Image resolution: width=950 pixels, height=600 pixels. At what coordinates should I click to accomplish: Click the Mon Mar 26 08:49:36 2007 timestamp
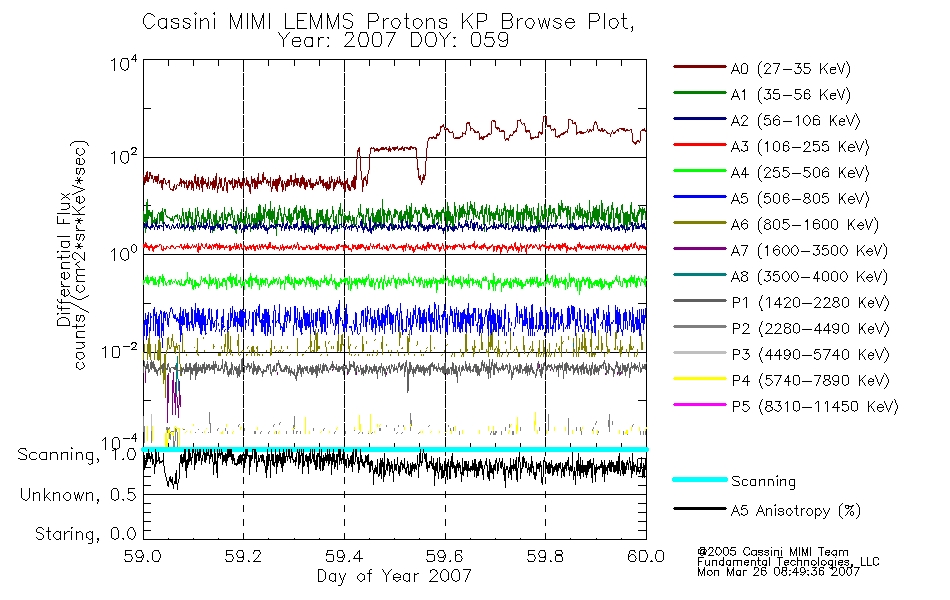[779, 572]
